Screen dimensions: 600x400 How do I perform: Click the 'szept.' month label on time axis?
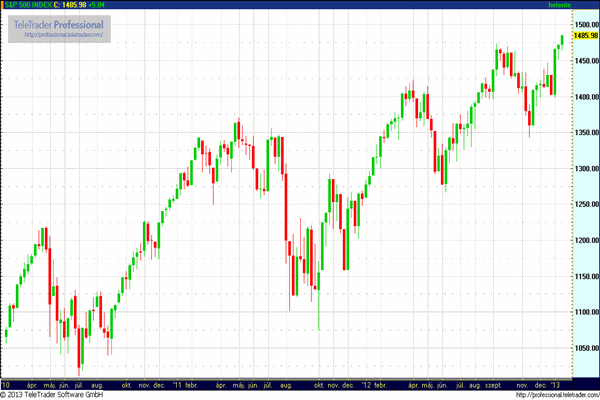pos(492,384)
